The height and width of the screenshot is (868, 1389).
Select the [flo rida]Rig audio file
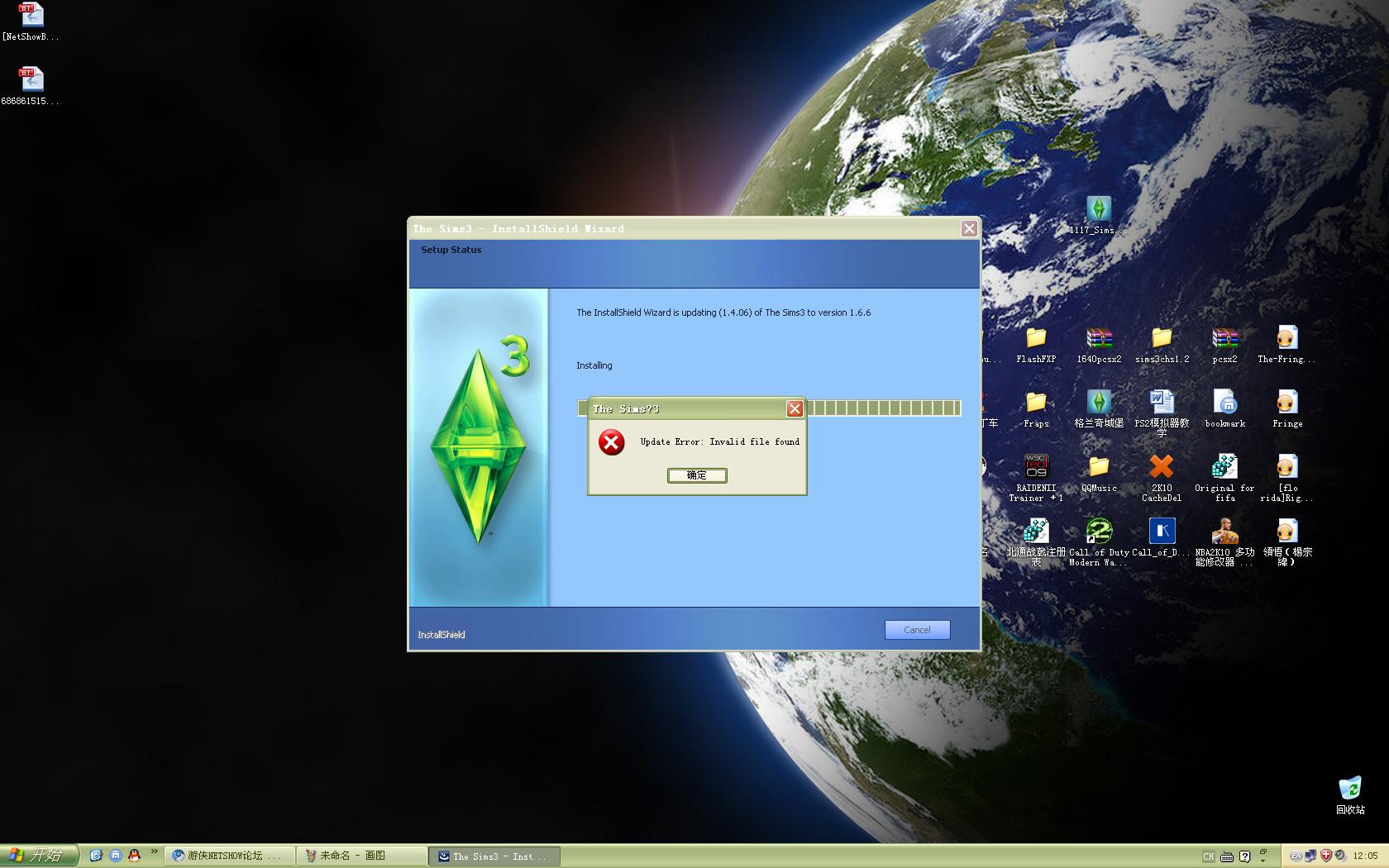tap(1287, 478)
